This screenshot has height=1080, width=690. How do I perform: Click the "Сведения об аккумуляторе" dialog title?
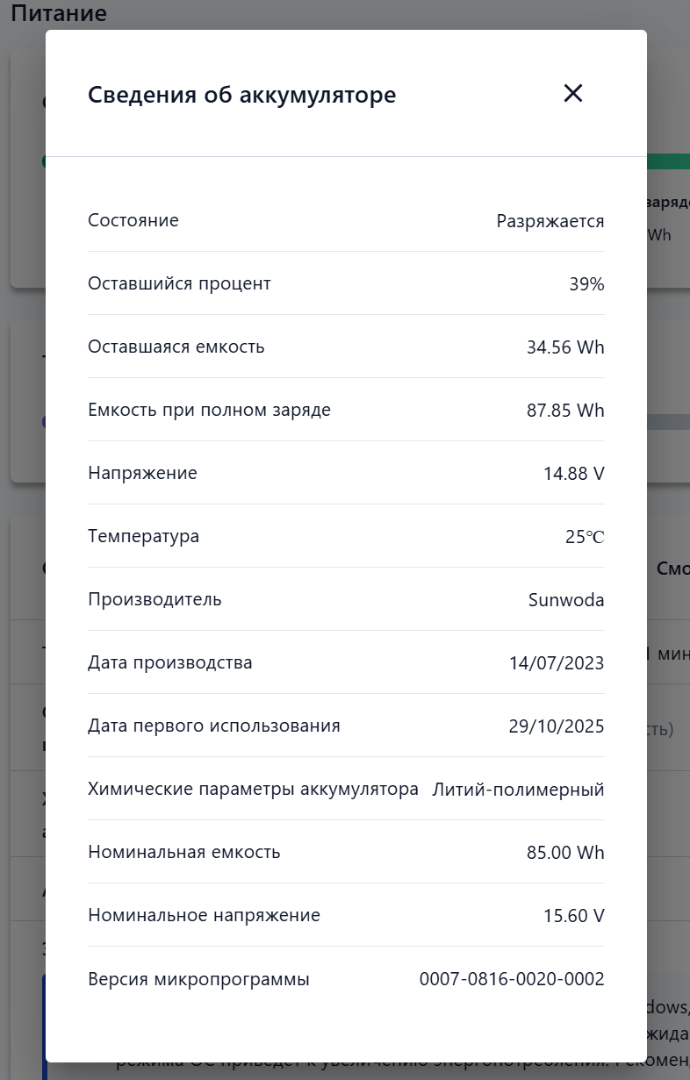(x=242, y=95)
